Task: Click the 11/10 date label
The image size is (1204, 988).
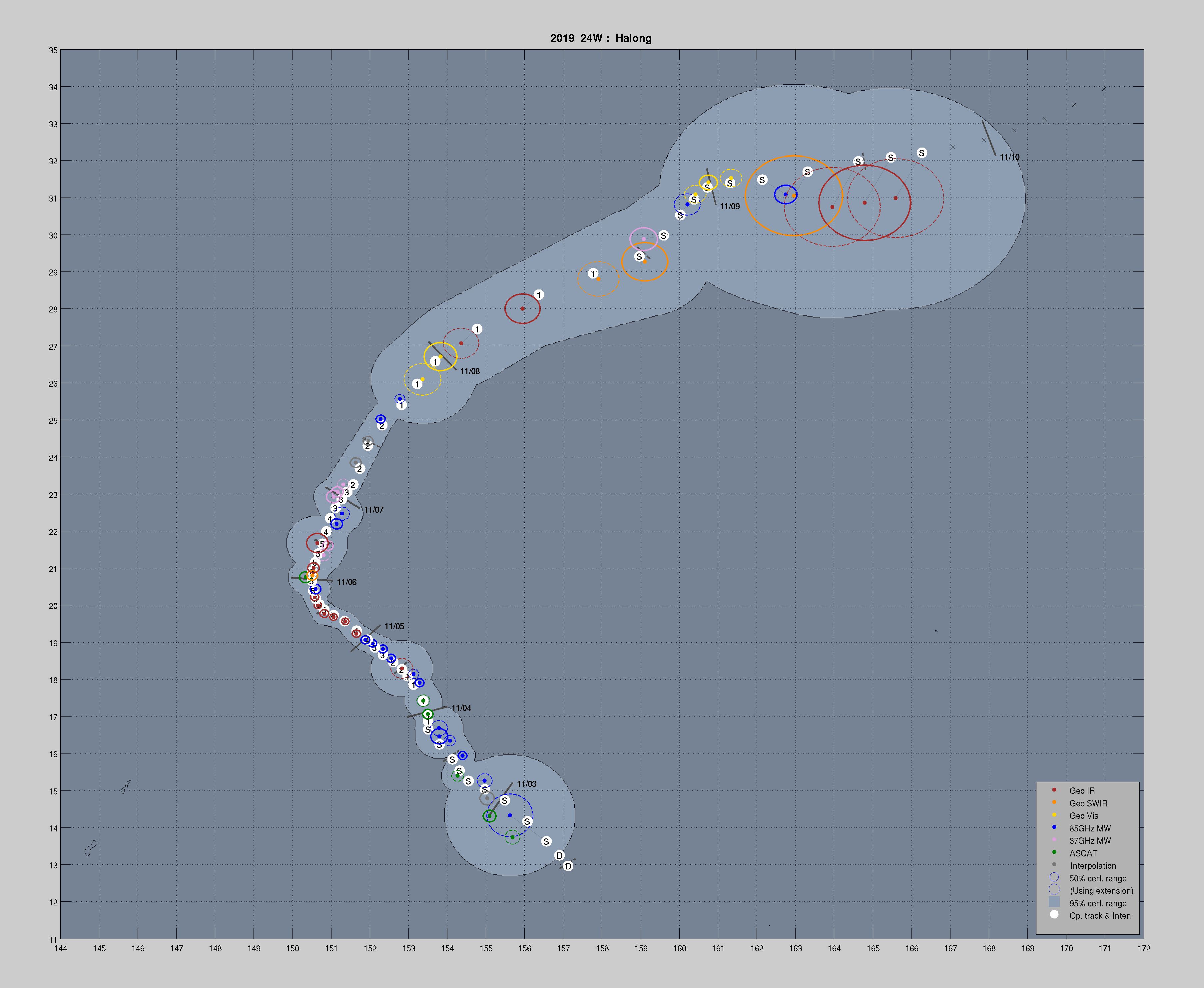Action: tap(1009, 157)
